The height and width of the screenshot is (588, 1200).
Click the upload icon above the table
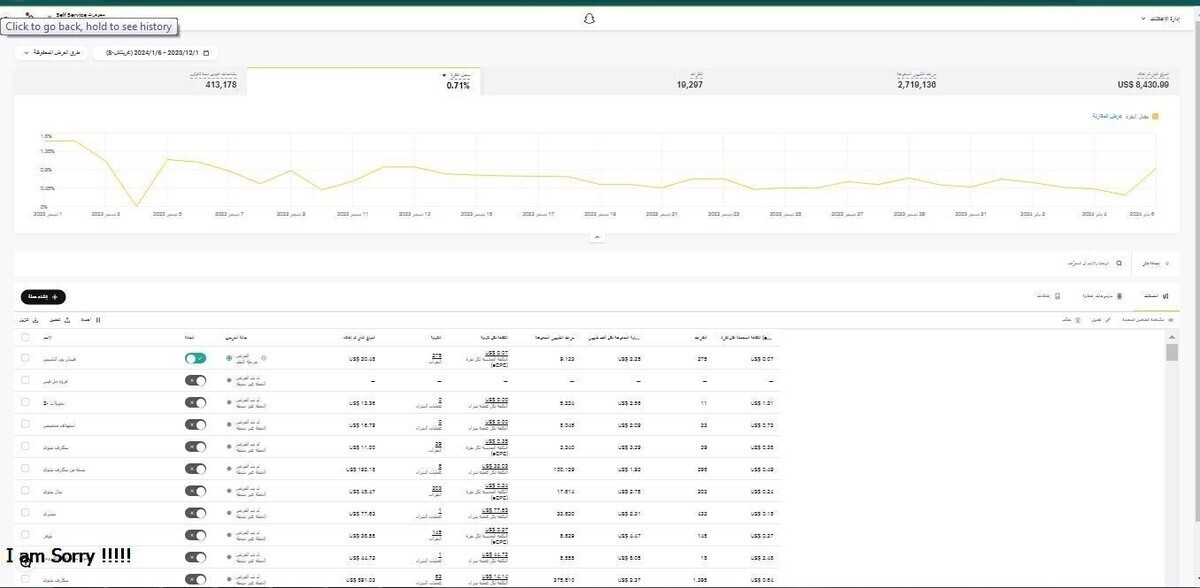point(67,320)
